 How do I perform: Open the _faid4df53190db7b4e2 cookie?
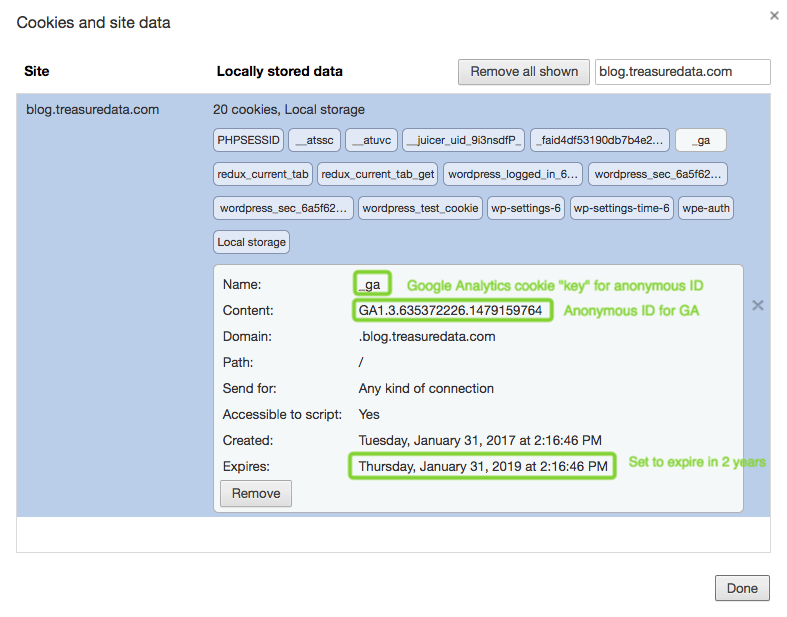(600, 140)
